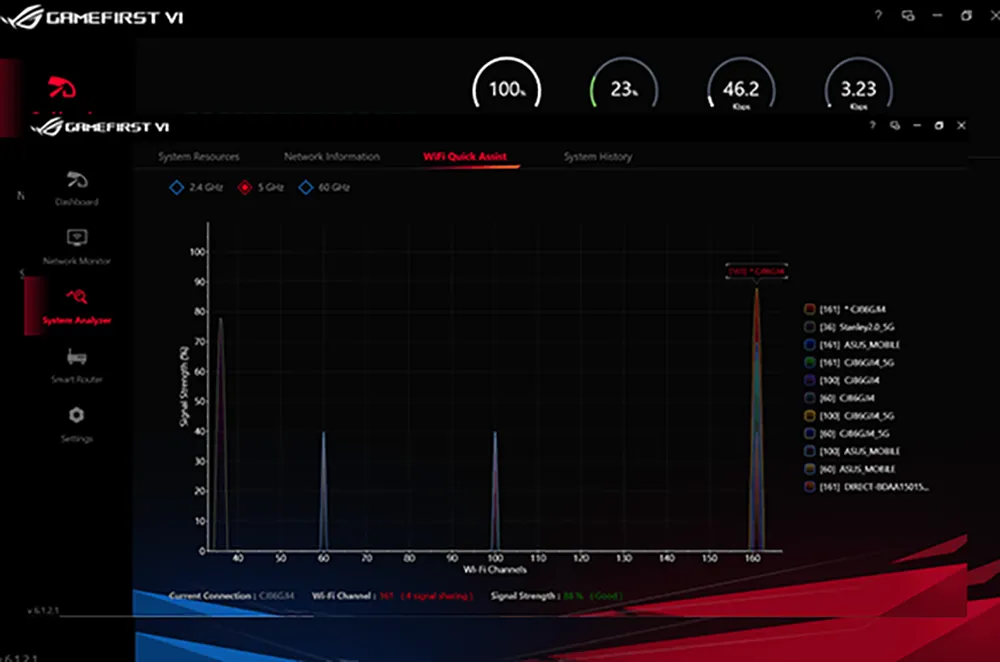Select the 2.4 GHz band option
Image resolution: width=1000 pixels, height=662 pixels.
pyautogui.click(x=176, y=187)
